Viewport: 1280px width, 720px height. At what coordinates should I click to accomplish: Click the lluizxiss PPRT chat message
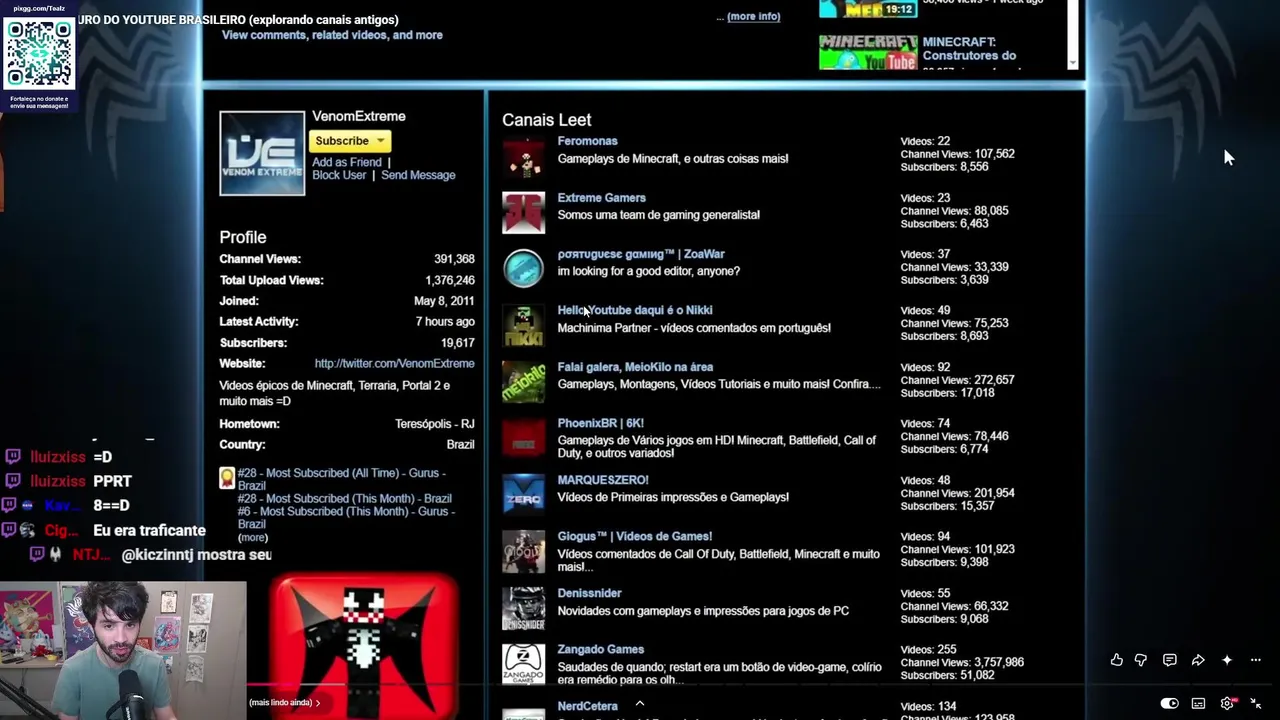tap(70, 481)
